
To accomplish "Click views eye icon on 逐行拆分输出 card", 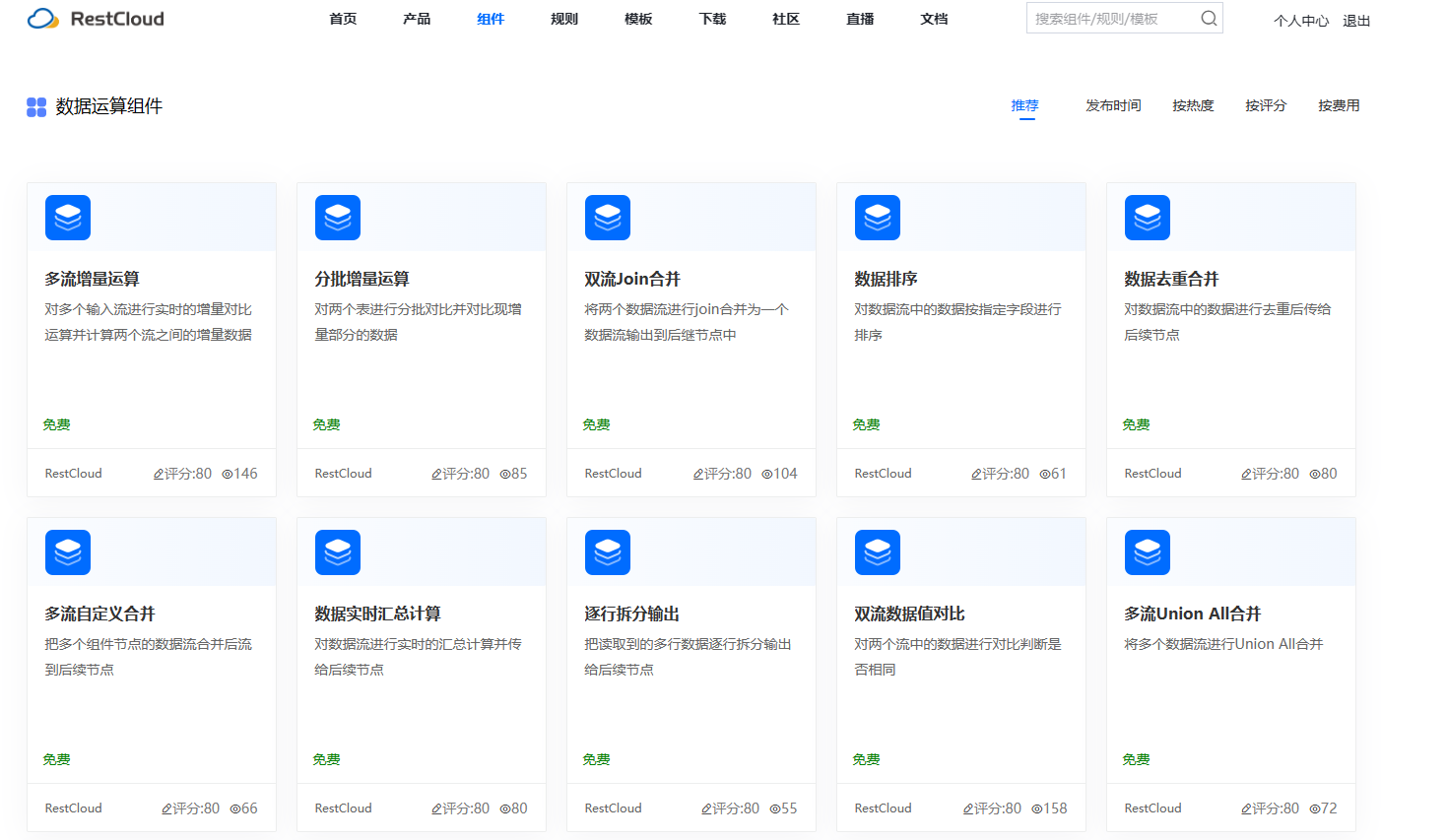I will click(775, 809).
